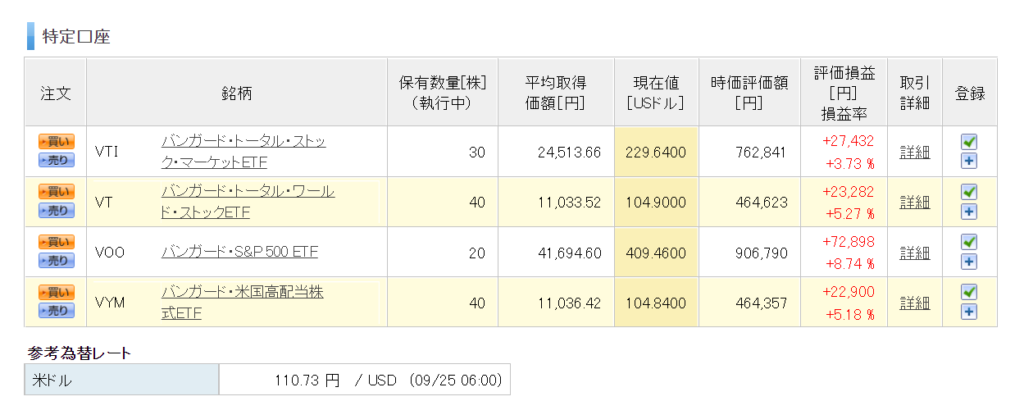Open the 詳細 link for VTI

point(914,153)
